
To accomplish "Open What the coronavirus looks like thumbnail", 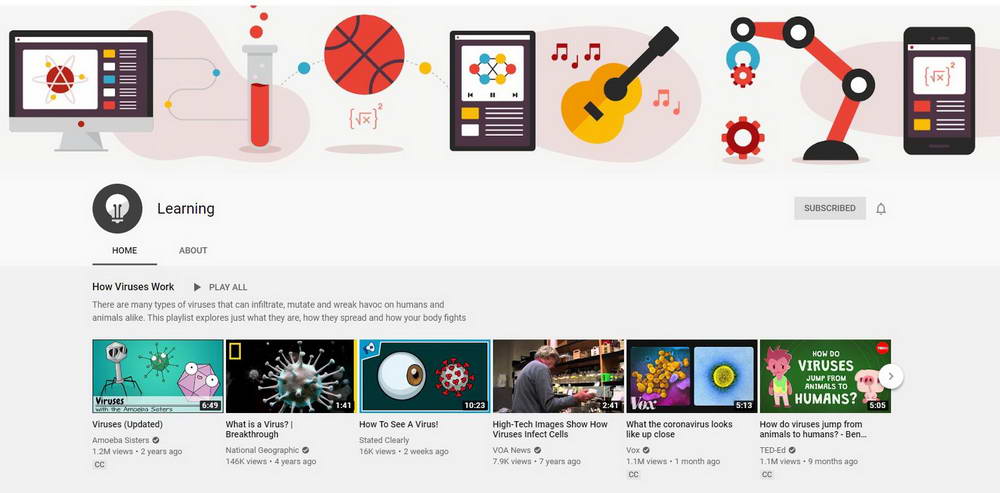I will [692, 376].
